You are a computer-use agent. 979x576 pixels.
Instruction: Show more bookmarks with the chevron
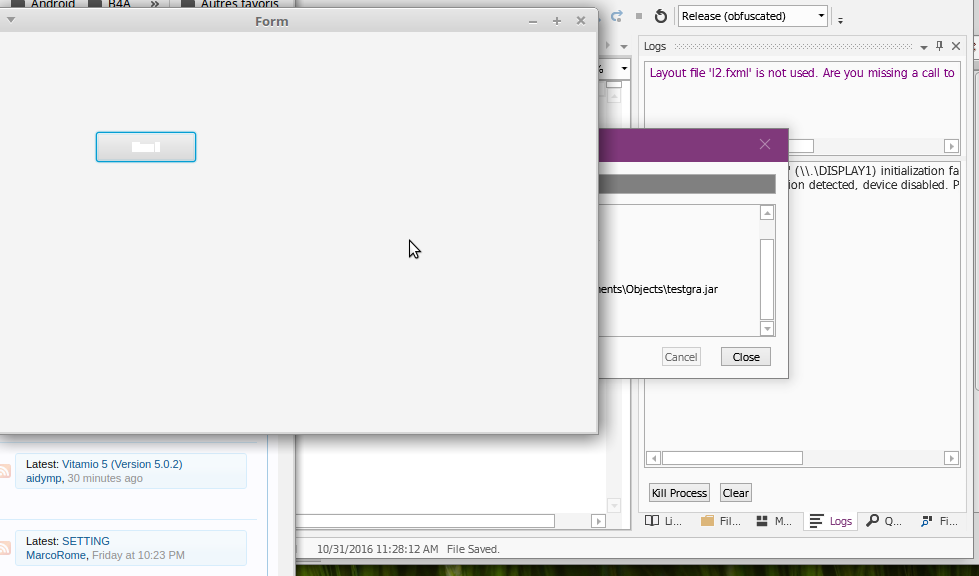pyautogui.click(x=155, y=4)
